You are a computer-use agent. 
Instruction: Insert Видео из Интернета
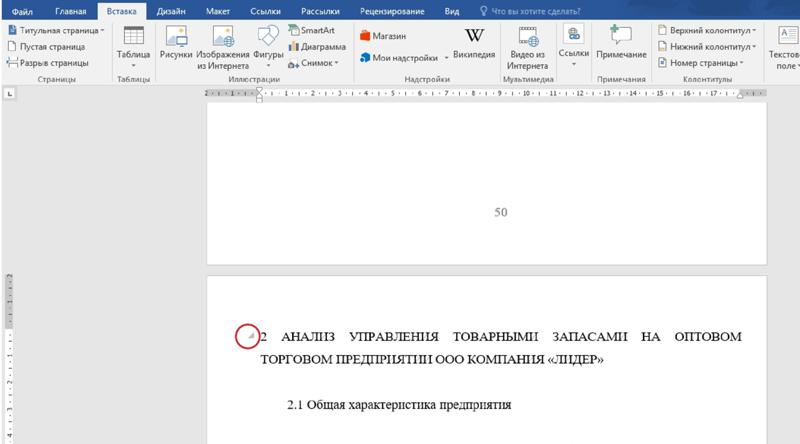528,47
